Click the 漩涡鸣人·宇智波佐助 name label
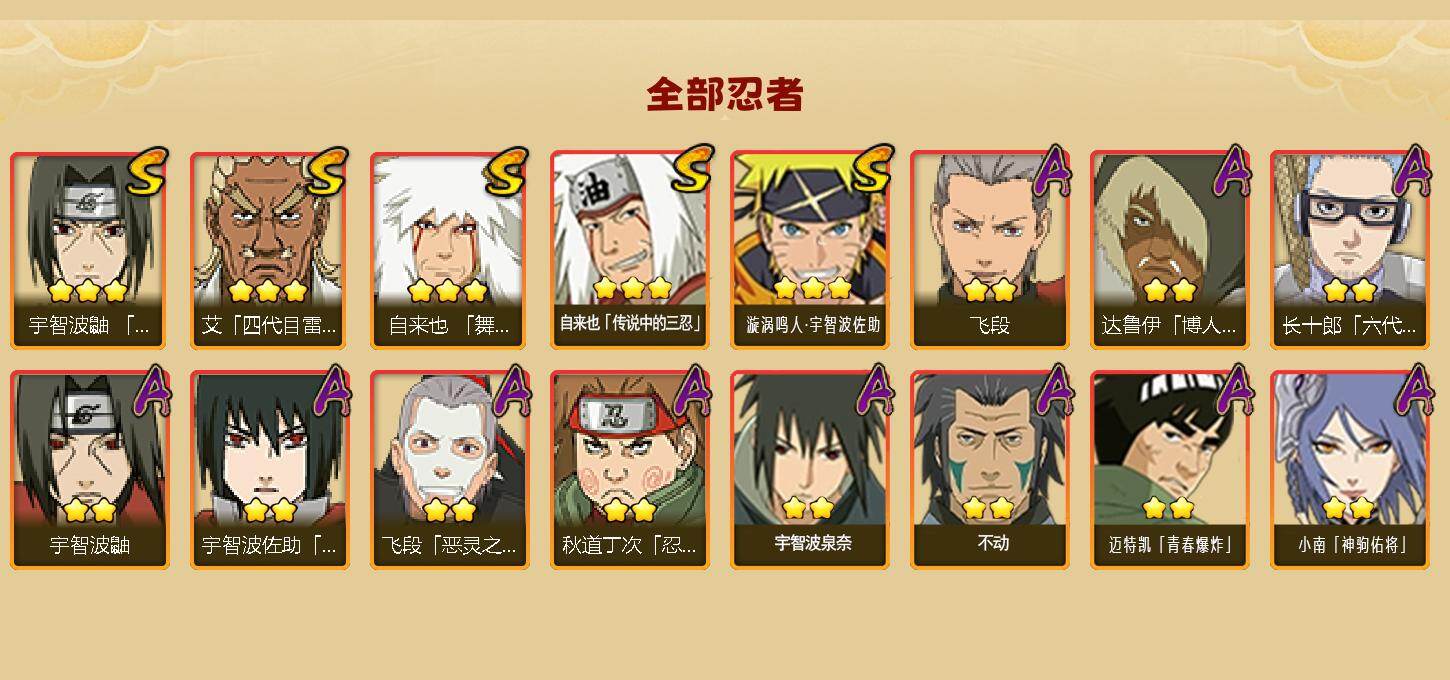The width and height of the screenshot is (1450, 680). 812,325
